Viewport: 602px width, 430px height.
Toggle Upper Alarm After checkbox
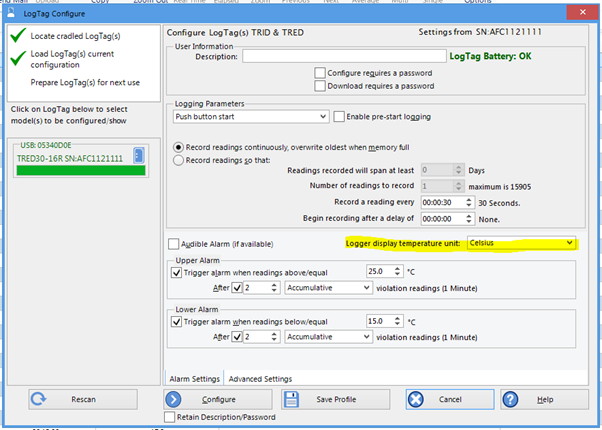[237, 288]
